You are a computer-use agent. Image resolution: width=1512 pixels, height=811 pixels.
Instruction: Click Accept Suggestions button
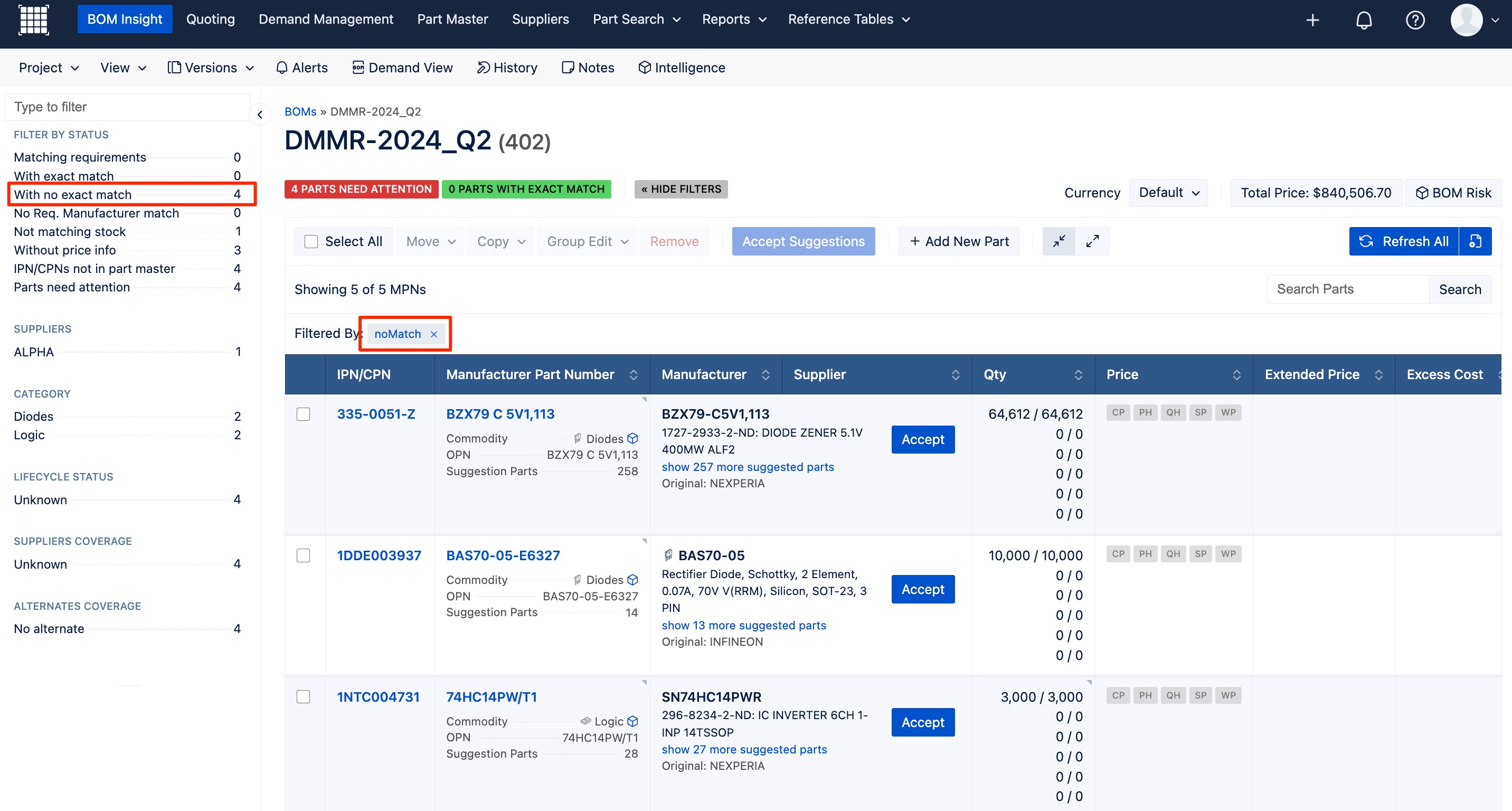pyautogui.click(x=803, y=242)
